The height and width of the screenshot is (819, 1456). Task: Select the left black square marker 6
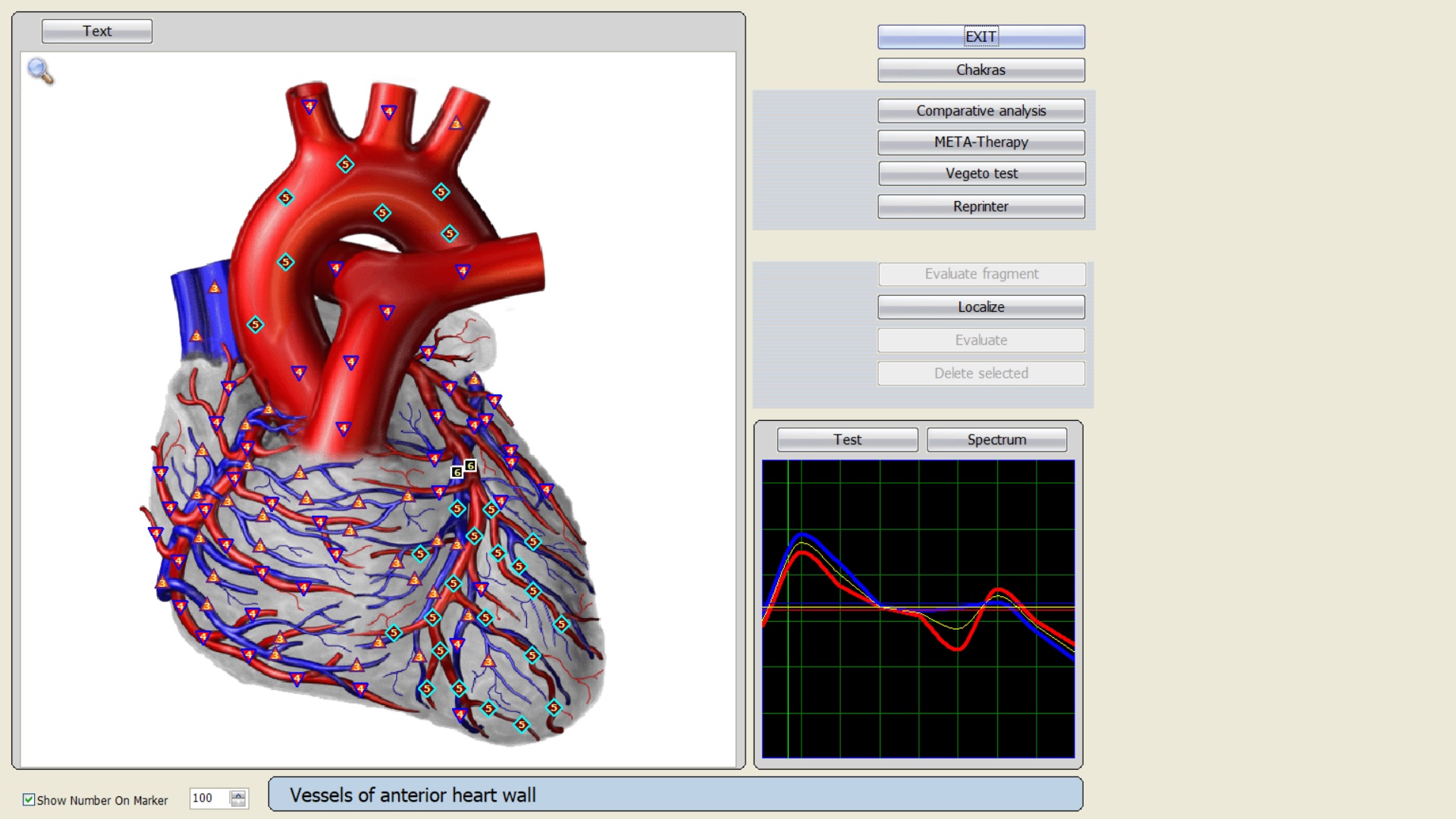coord(457,472)
